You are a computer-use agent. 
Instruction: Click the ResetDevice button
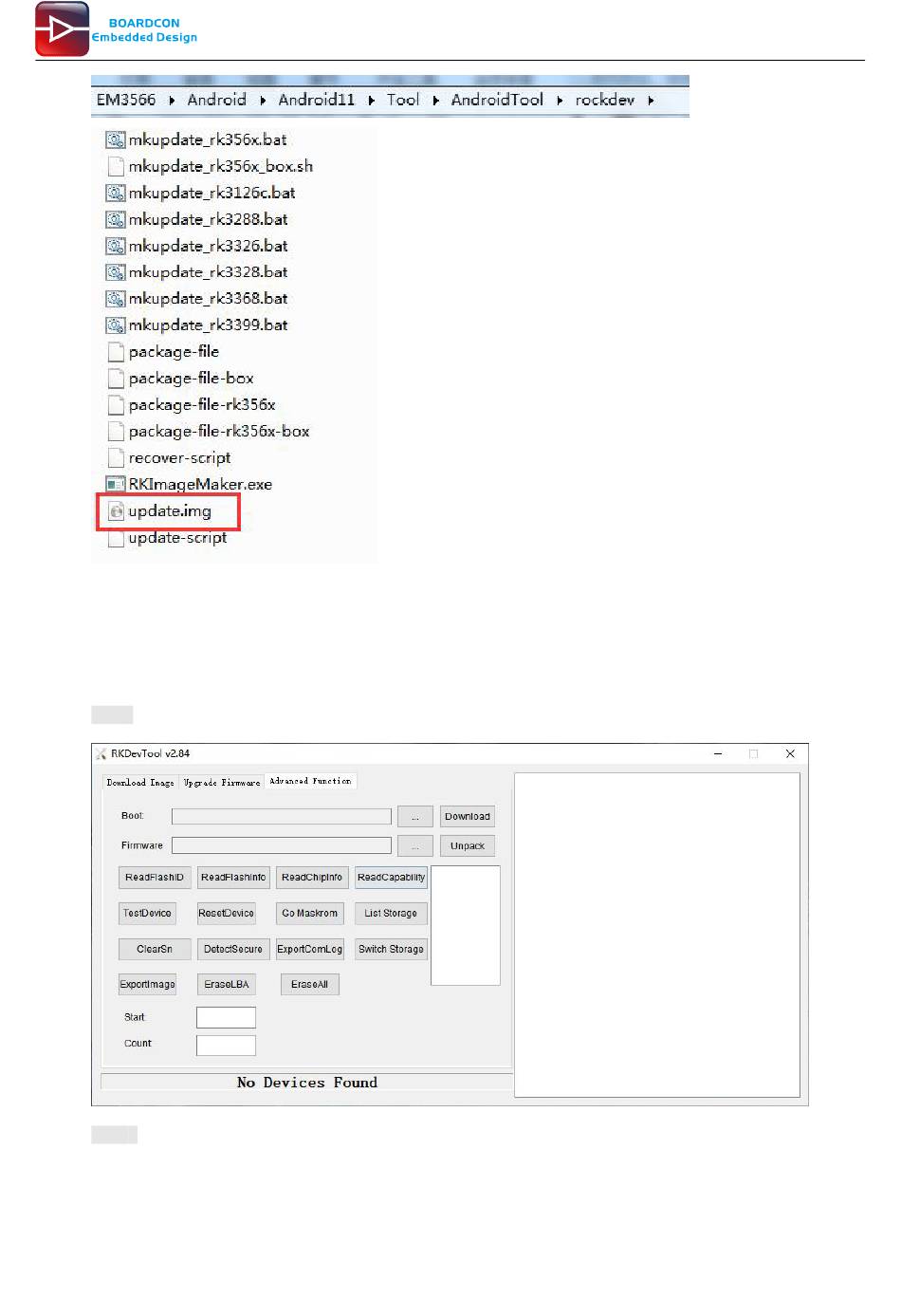point(227,914)
